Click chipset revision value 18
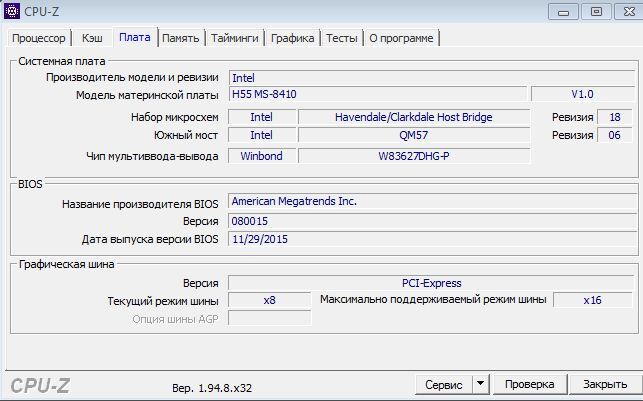The width and height of the screenshot is (643, 401). (x=615, y=117)
